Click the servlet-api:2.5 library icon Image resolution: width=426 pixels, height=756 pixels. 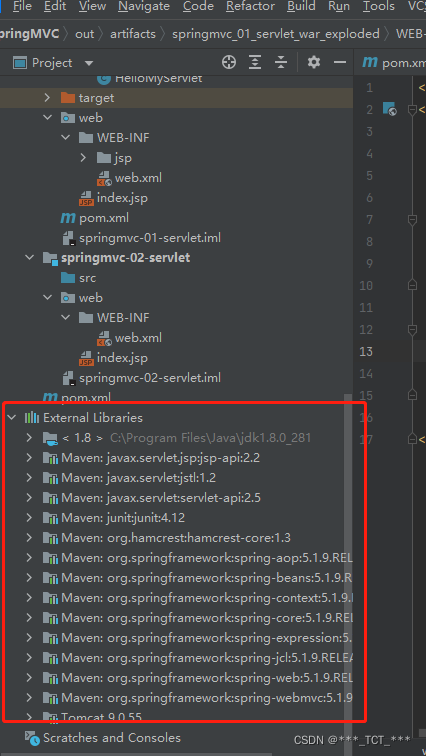click(50, 498)
